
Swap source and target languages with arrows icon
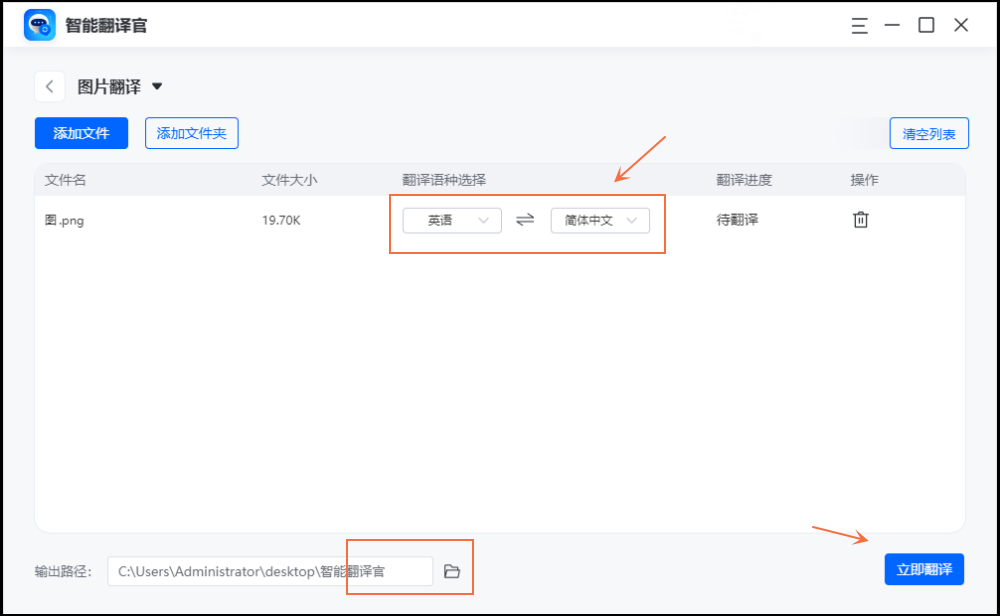525,220
